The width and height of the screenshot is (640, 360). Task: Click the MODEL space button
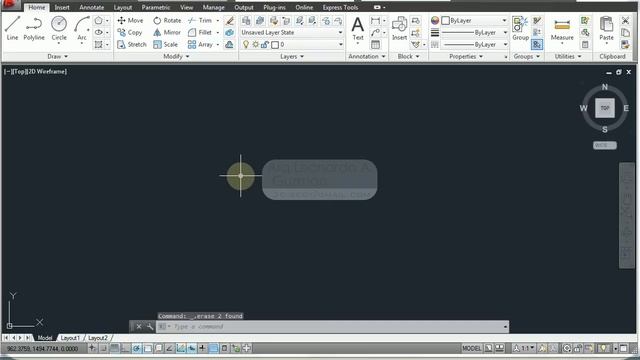pos(471,348)
